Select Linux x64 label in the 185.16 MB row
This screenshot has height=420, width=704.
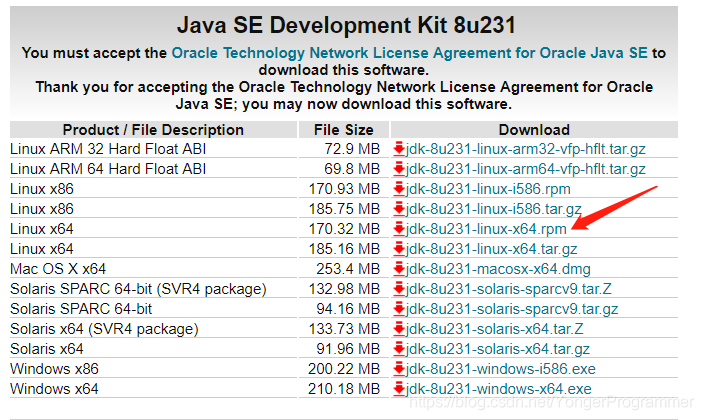pos(42,249)
